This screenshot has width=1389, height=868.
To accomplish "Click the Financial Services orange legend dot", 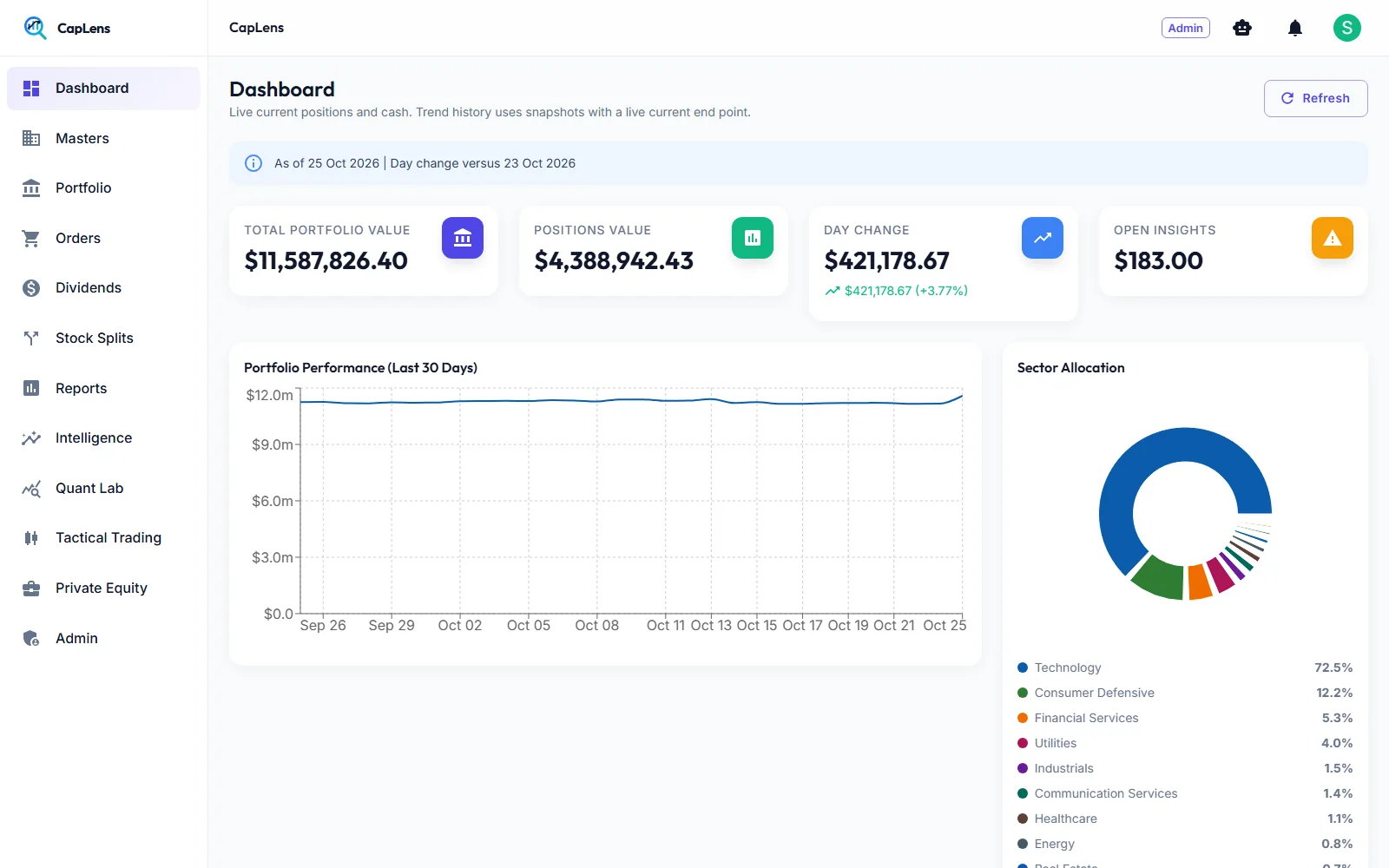I will coord(1023,718).
